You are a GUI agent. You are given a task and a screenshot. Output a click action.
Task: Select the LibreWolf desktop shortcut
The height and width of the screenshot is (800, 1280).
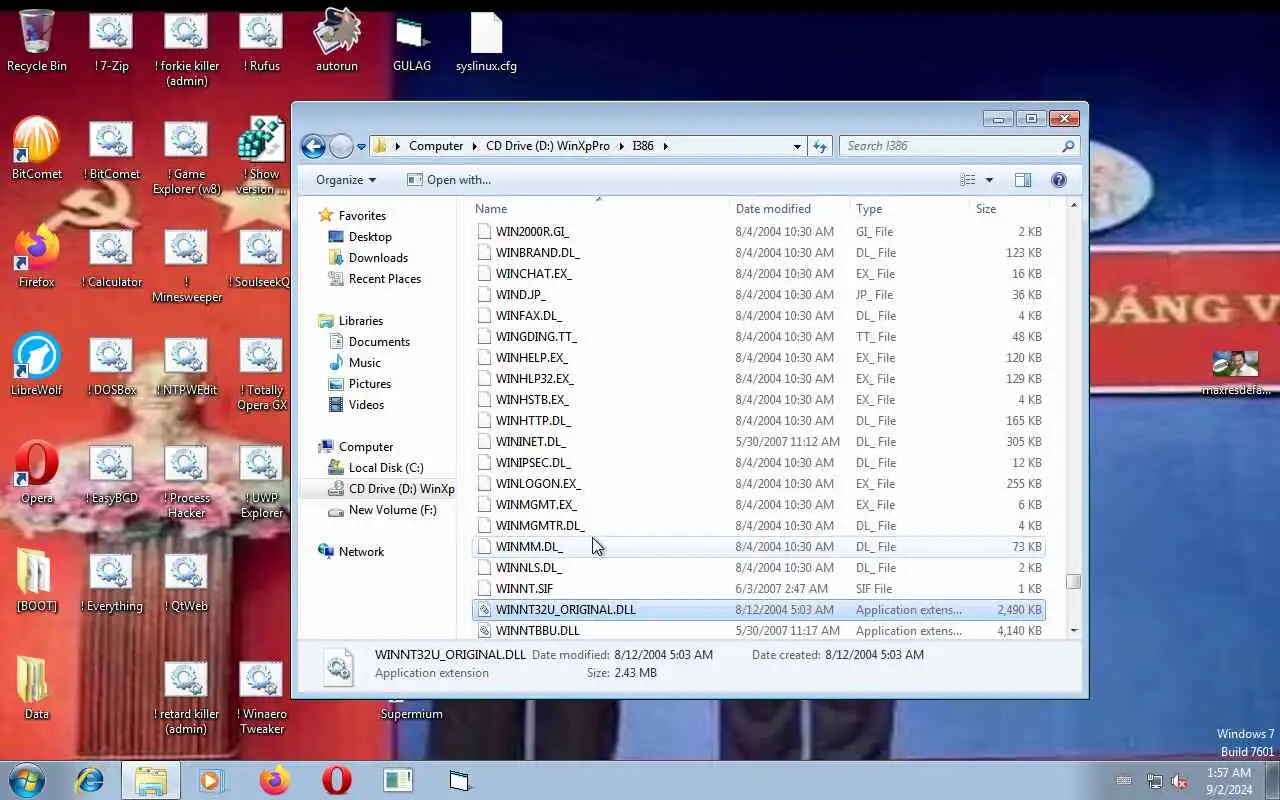click(x=37, y=366)
